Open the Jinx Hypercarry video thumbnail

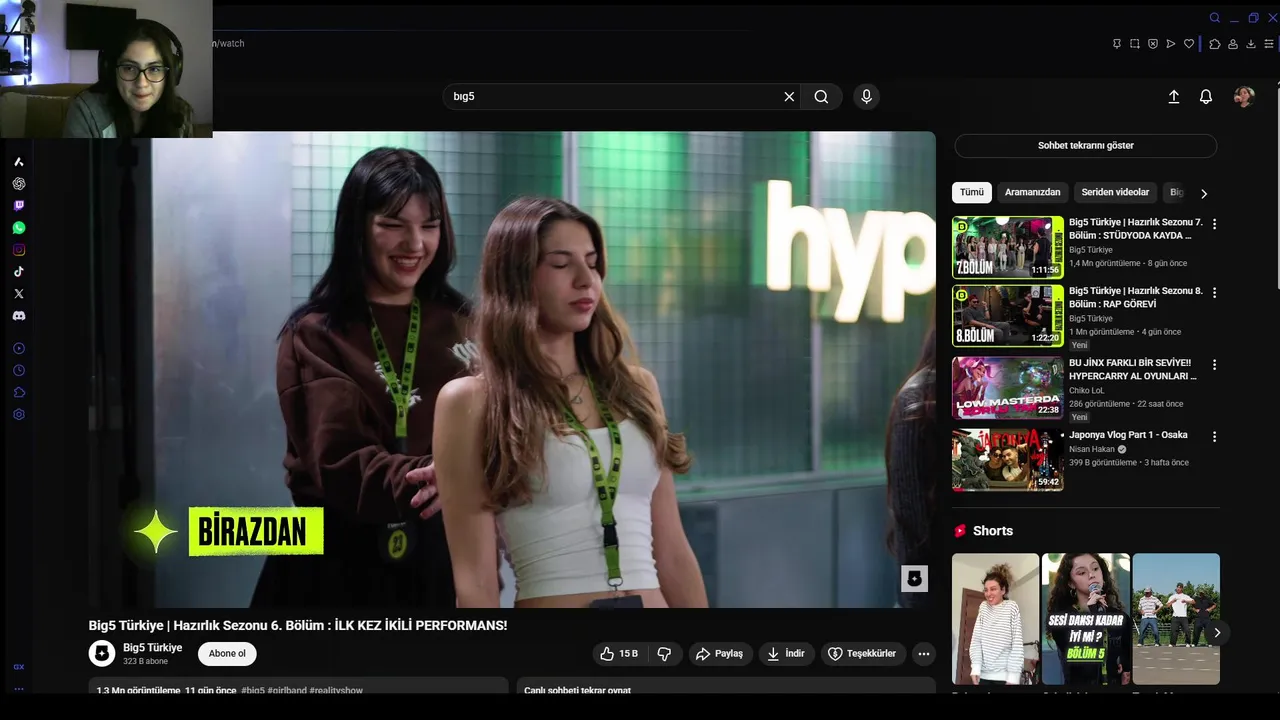[x=1008, y=388]
